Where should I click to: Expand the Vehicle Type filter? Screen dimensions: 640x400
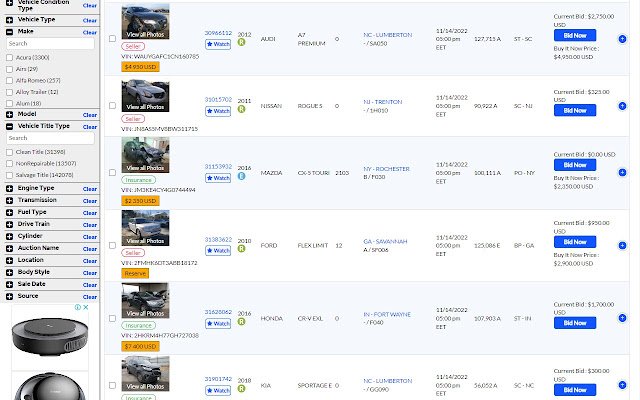[9, 20]
